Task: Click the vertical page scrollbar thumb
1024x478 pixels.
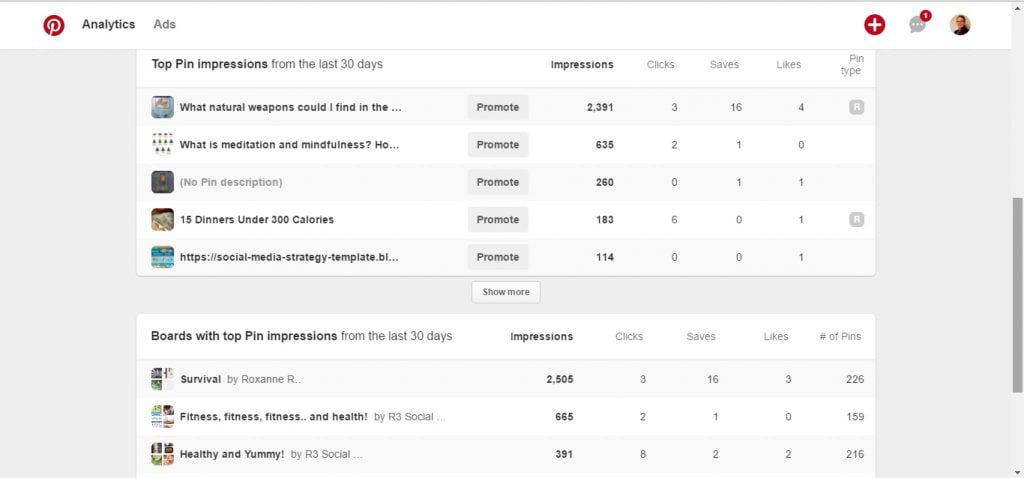Action: pos(1017,295)
